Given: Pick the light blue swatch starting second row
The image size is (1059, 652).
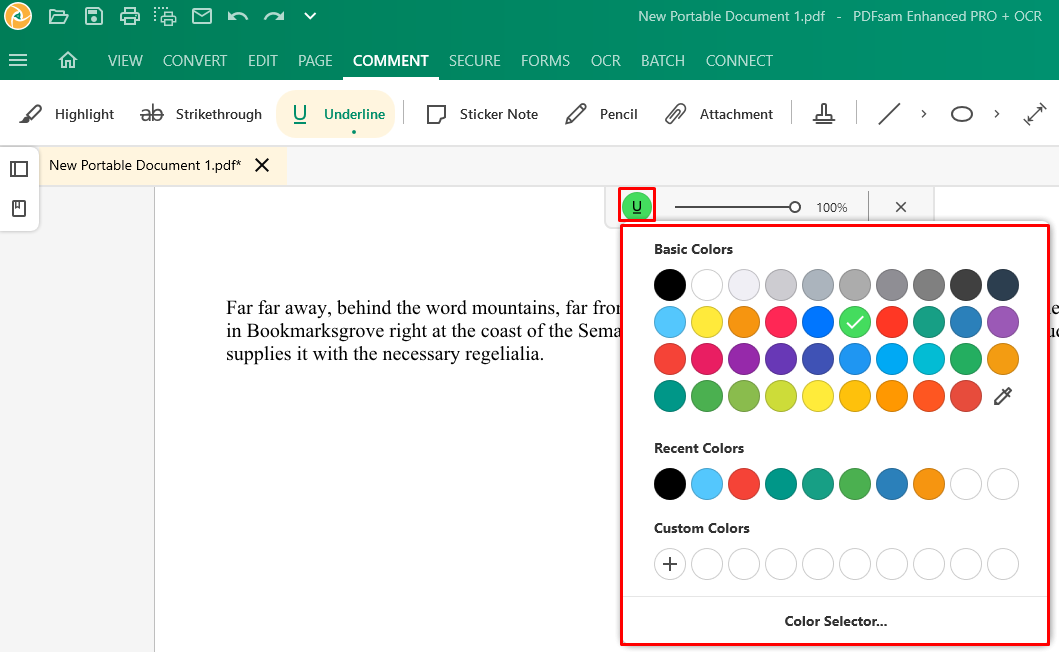Looking at the screenshot, I should [670, 322].
